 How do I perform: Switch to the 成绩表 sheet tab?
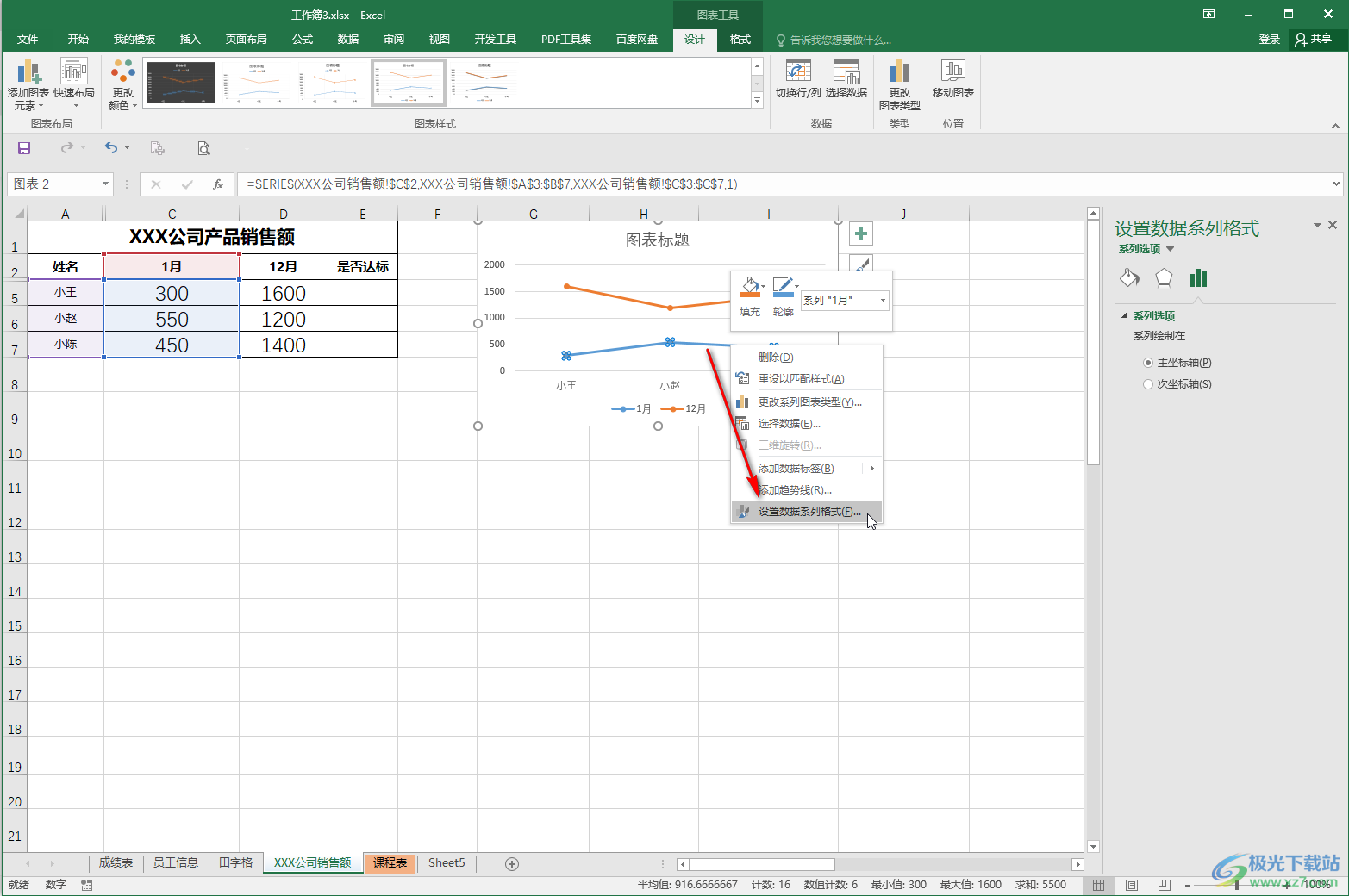pos(116,863)
